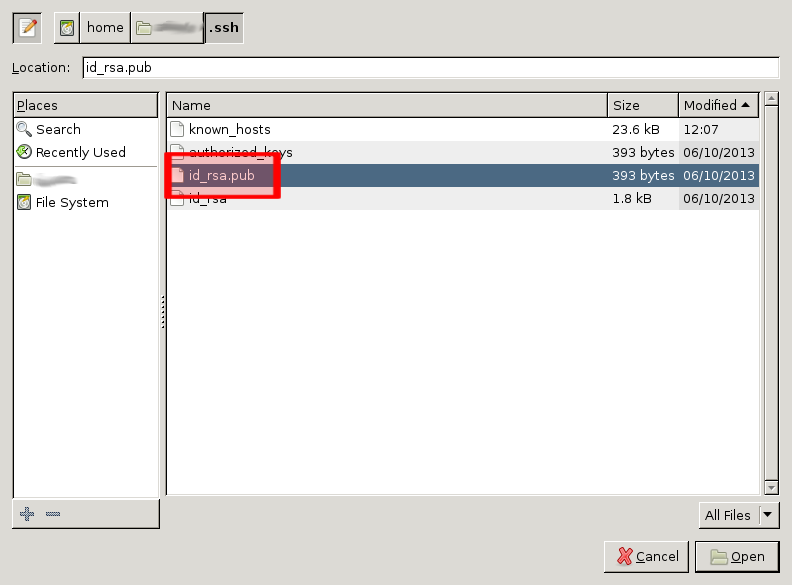This screenshot has height=585, width=792.
Task: Click the root filesystem drive path icon
Action: click(67, 28)
